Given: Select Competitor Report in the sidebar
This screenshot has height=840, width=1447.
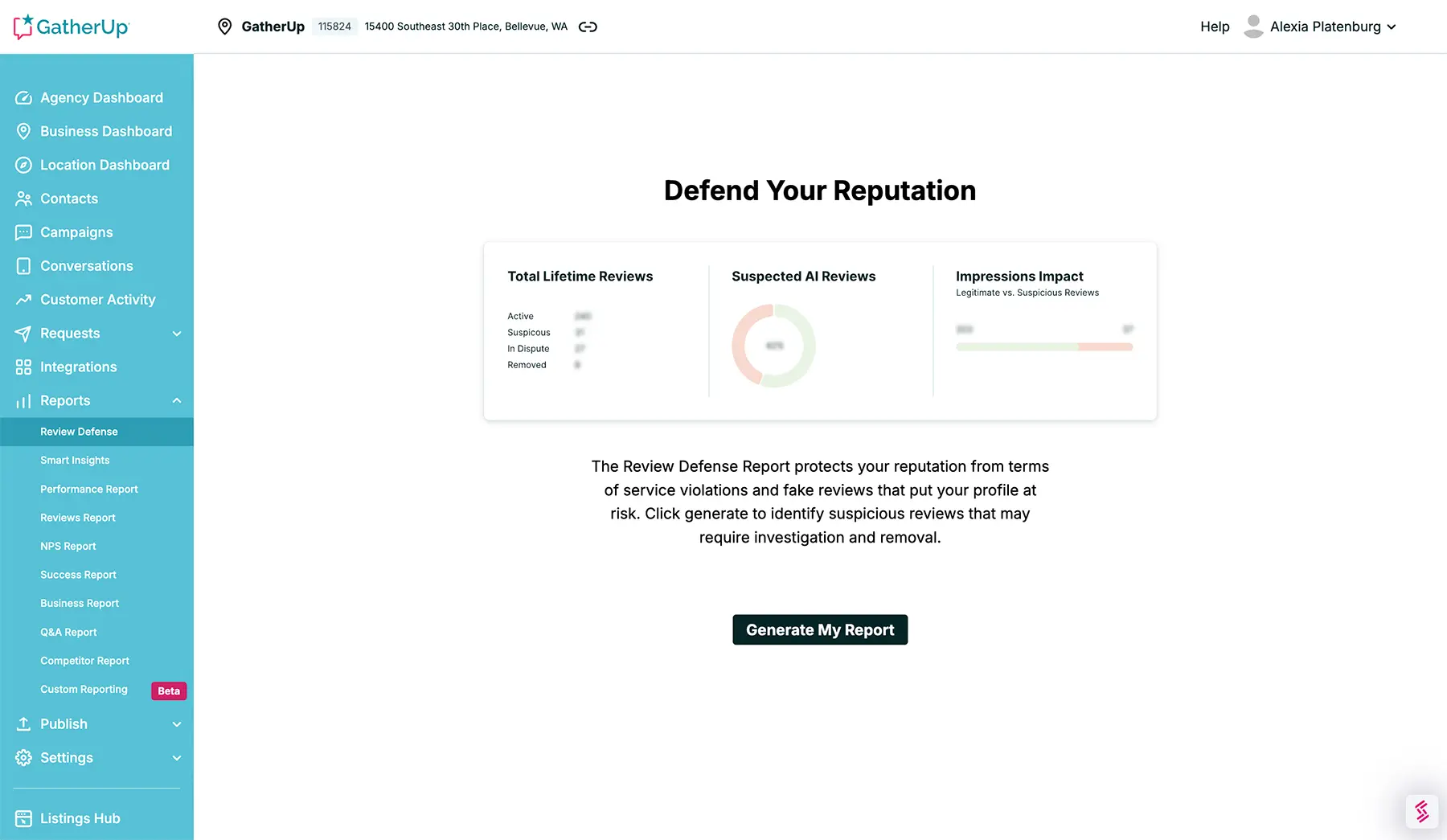Looking at the screenshot, I should [x=84, y=661].
